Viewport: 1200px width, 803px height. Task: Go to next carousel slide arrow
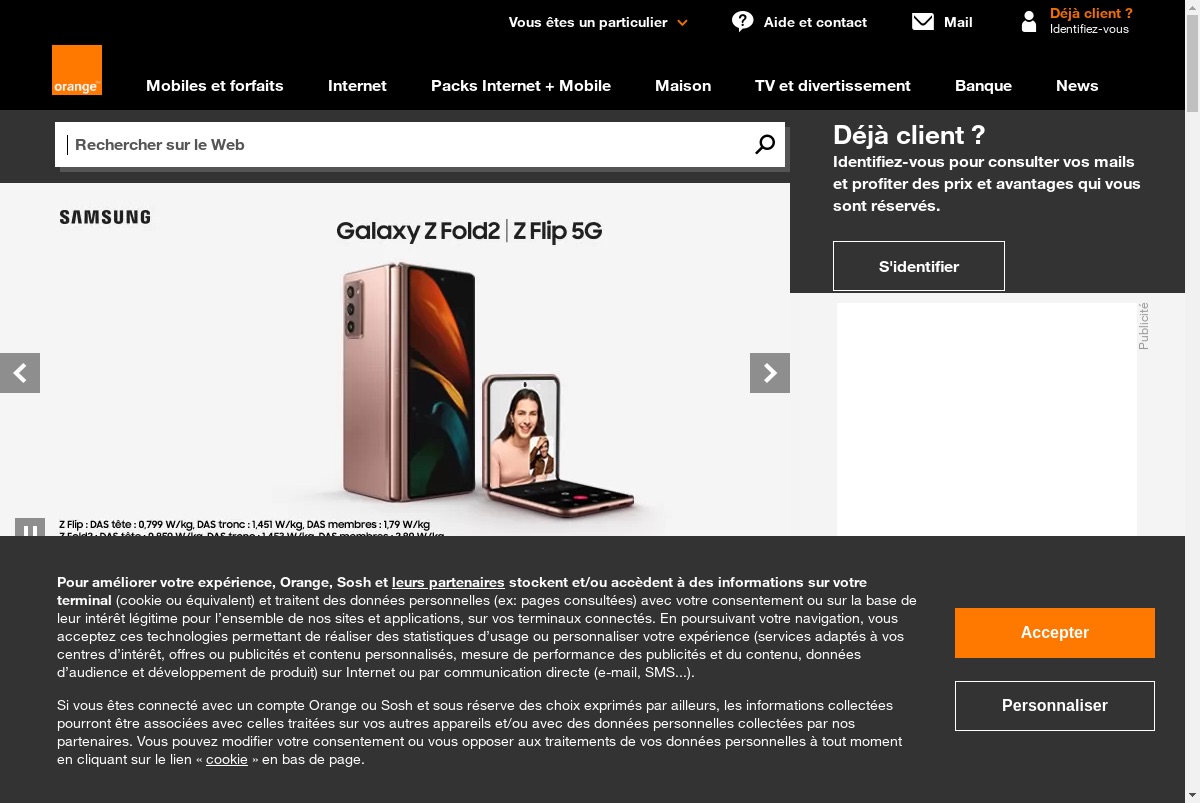click(x=770, y=373)
